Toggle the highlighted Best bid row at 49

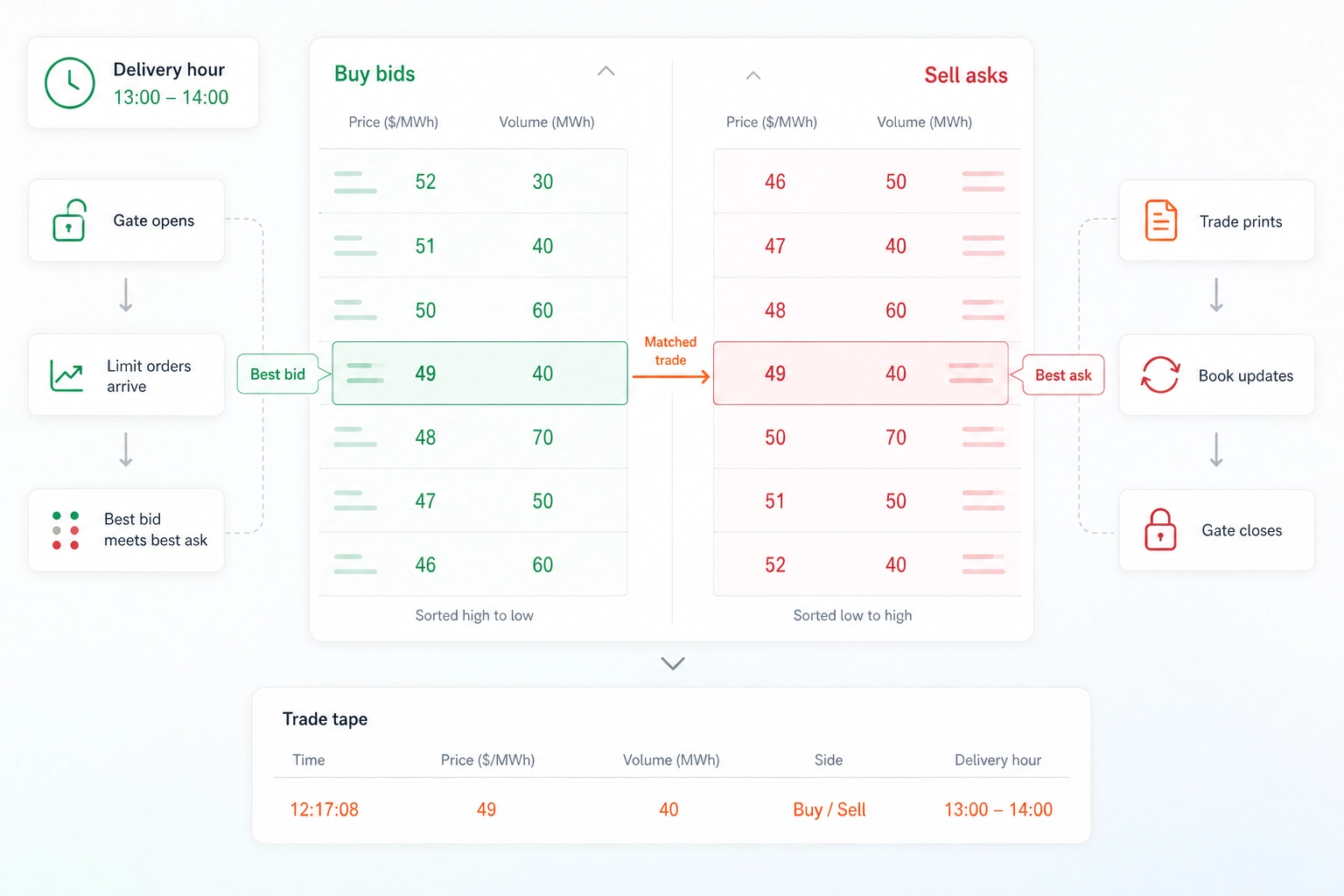[479, 374]
